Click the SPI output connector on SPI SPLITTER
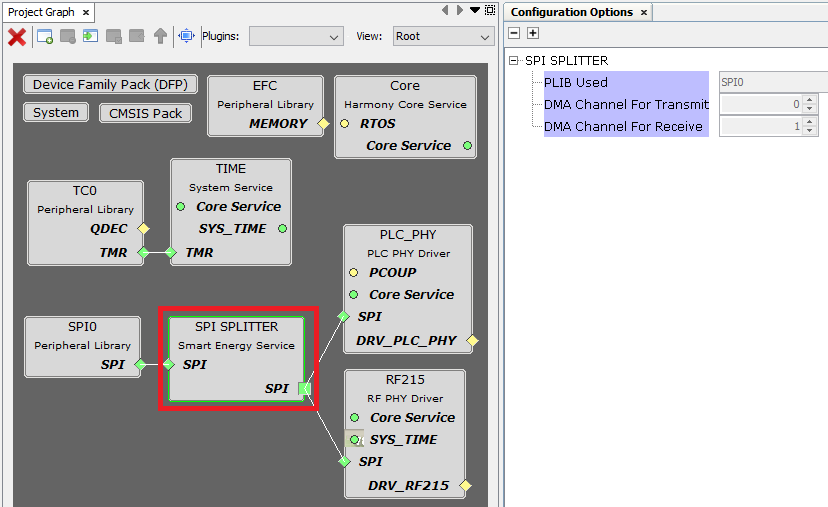This screenshot has height=507, width=828. (x=305, y=389)
